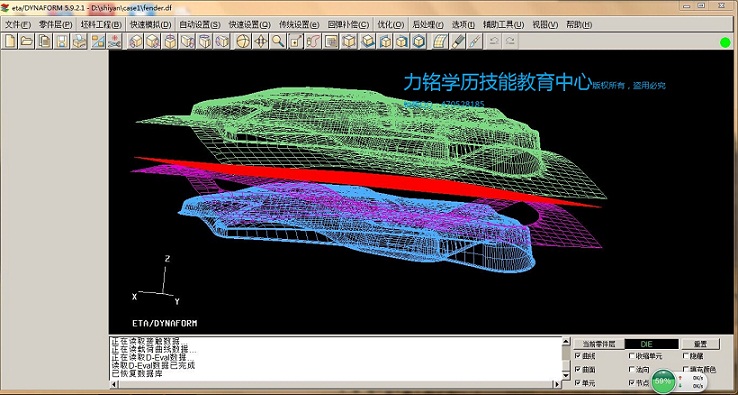Open the 传统设置 menu
The image size is (738, 395).
click(x=299, y=24)
